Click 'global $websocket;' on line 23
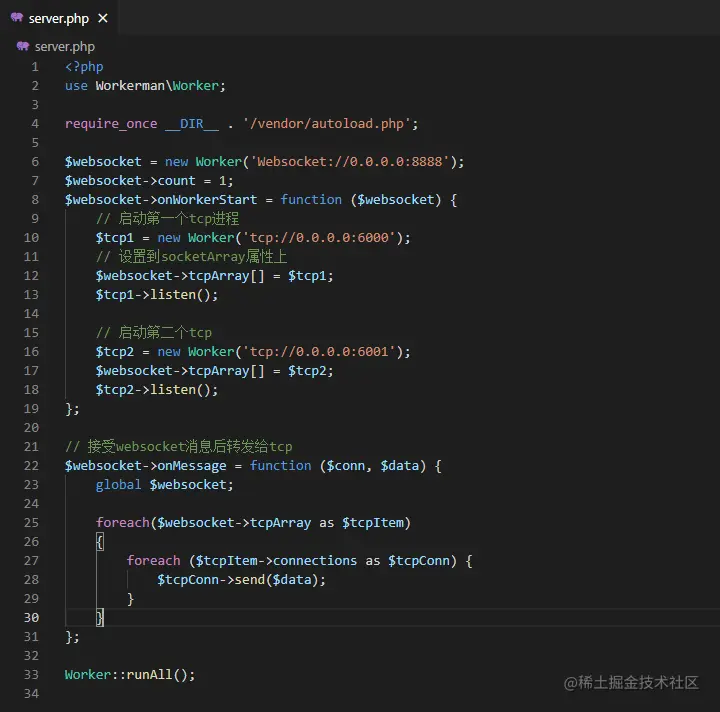Image resolution: width=720 pixels, height=712 pixels. (164, 485)
